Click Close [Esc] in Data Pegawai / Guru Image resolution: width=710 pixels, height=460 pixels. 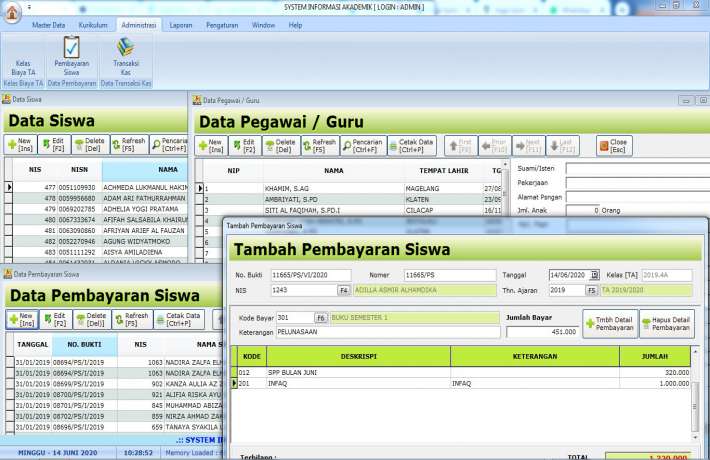click(x=615, y=145)
